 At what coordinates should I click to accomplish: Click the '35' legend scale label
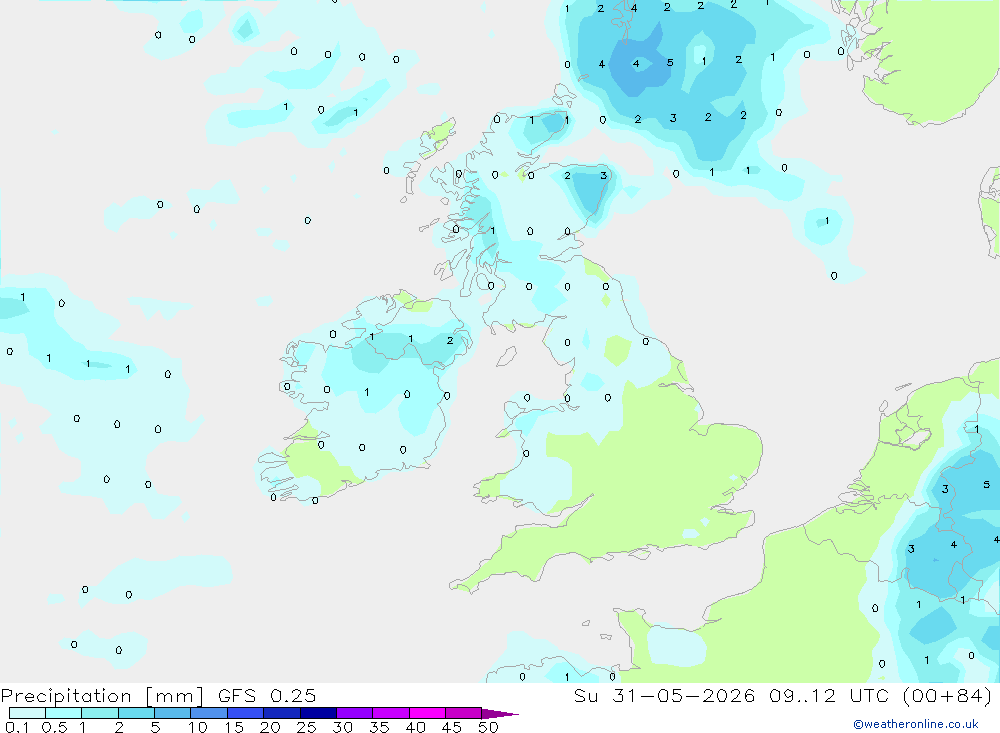coord(379,727)
